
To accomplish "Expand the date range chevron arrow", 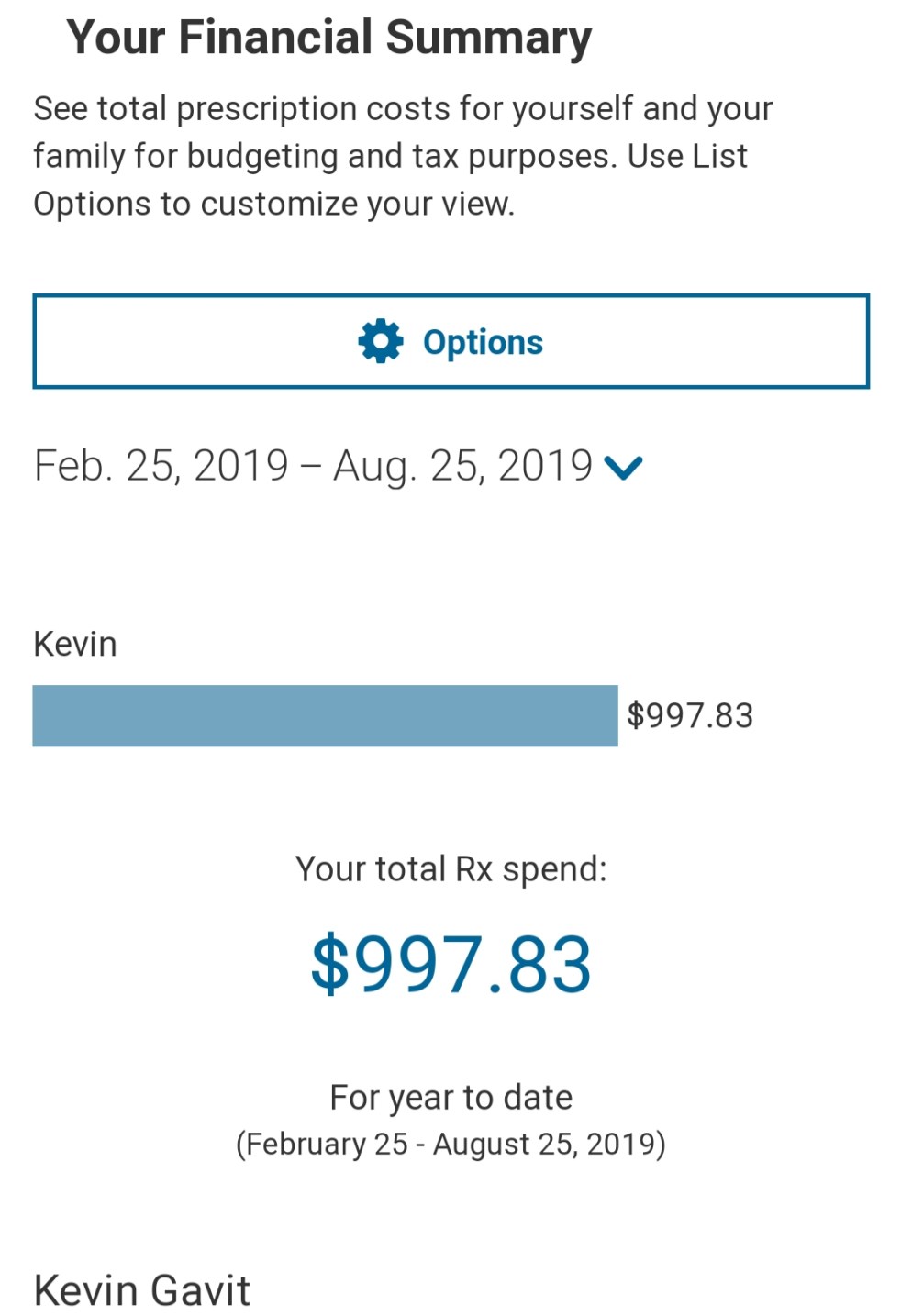I will [x=624, y=468].
